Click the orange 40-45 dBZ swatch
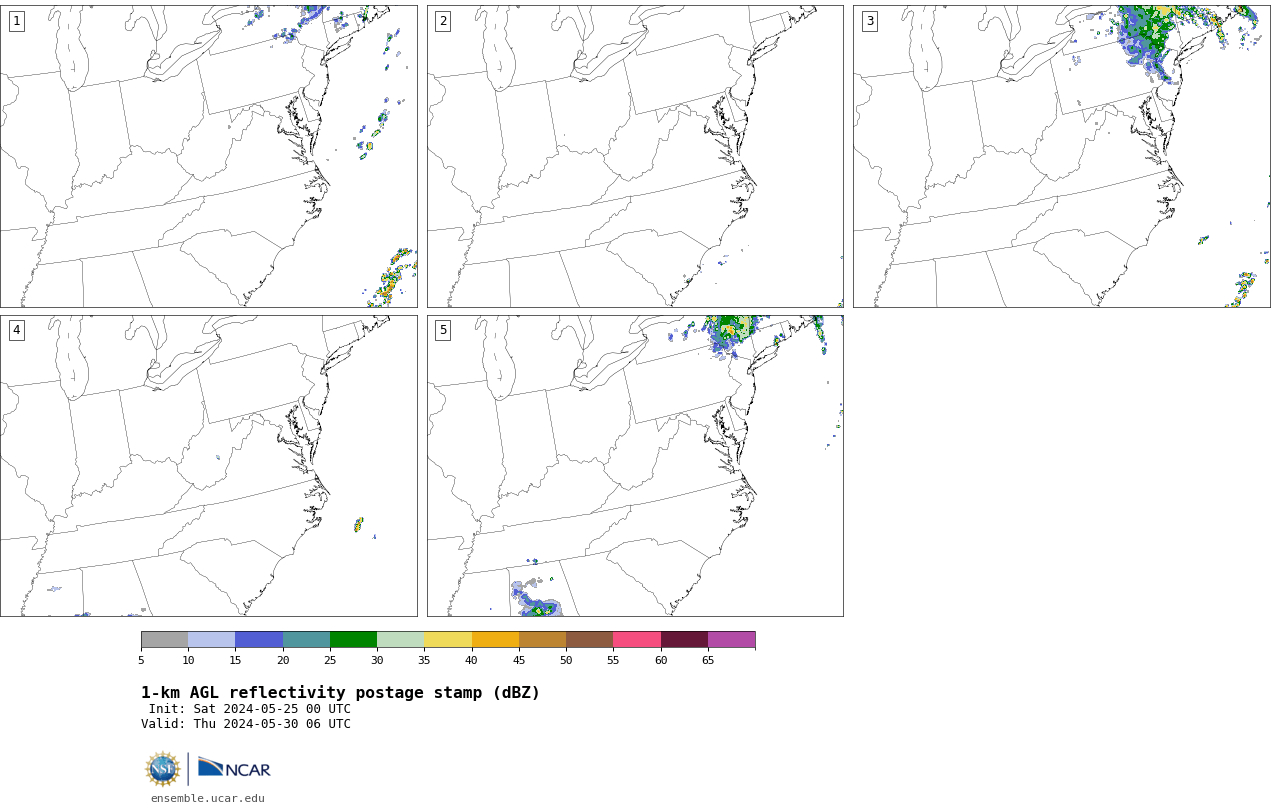The width and height of the screenshot is (1280, 809). click(495, 640)
